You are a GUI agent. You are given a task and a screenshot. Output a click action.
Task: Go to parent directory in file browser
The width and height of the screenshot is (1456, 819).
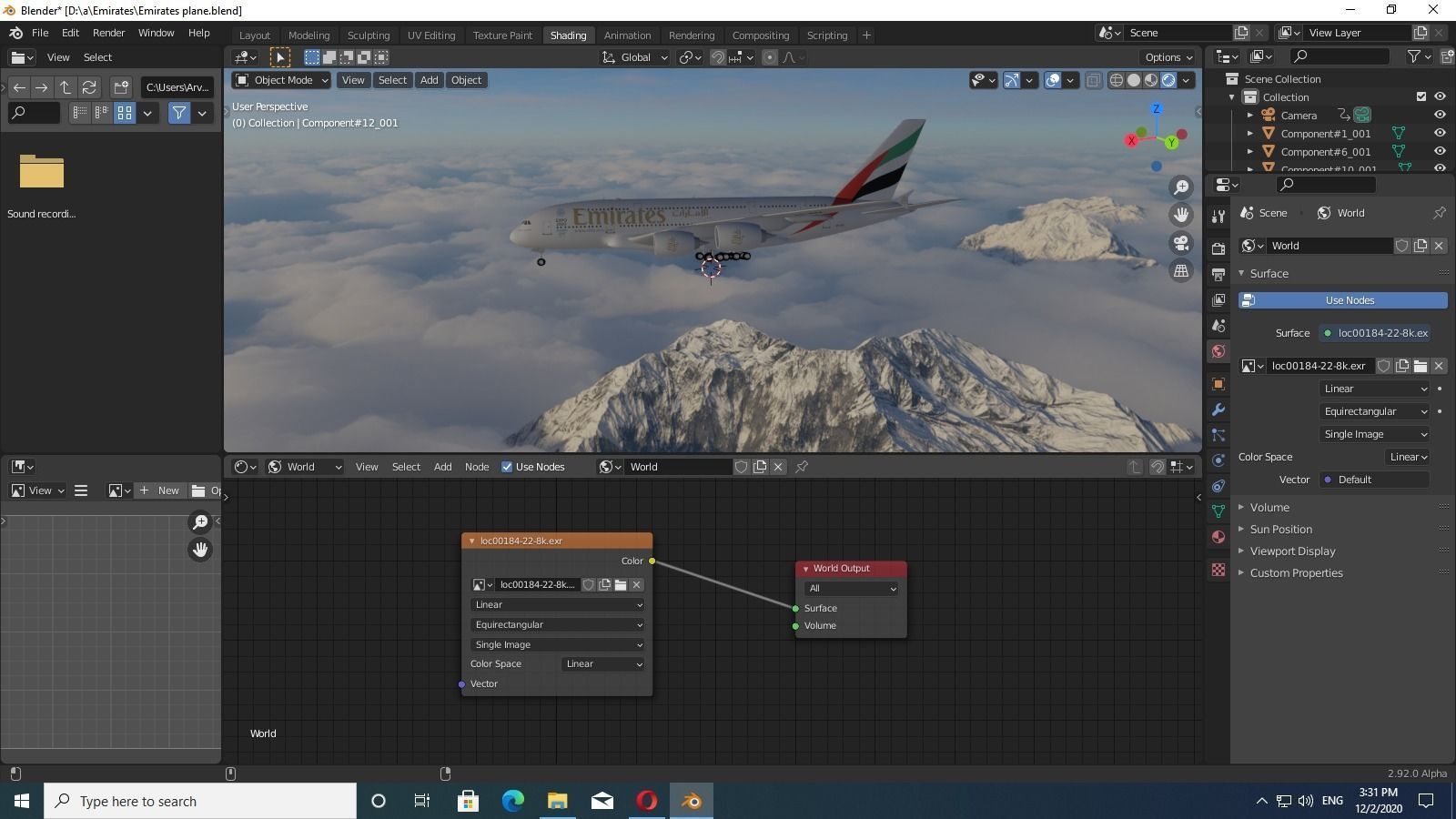point(66,87)
